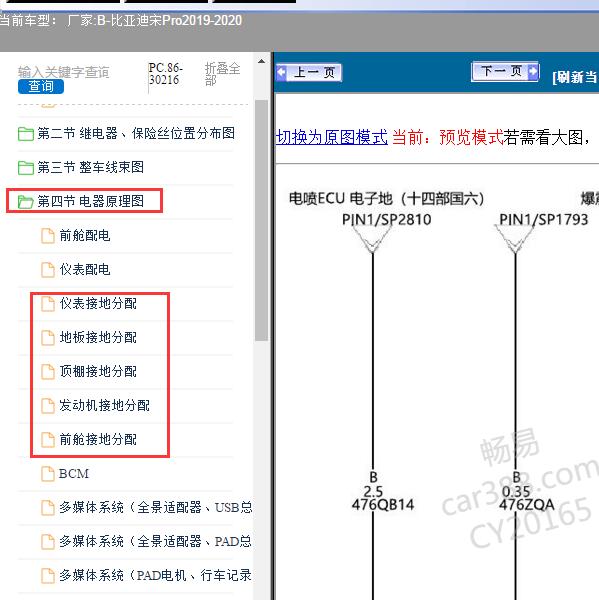This screenshot has height=600, width=599.
Task: Go to next page with 下一页
Action: click(x=505, y=72)
